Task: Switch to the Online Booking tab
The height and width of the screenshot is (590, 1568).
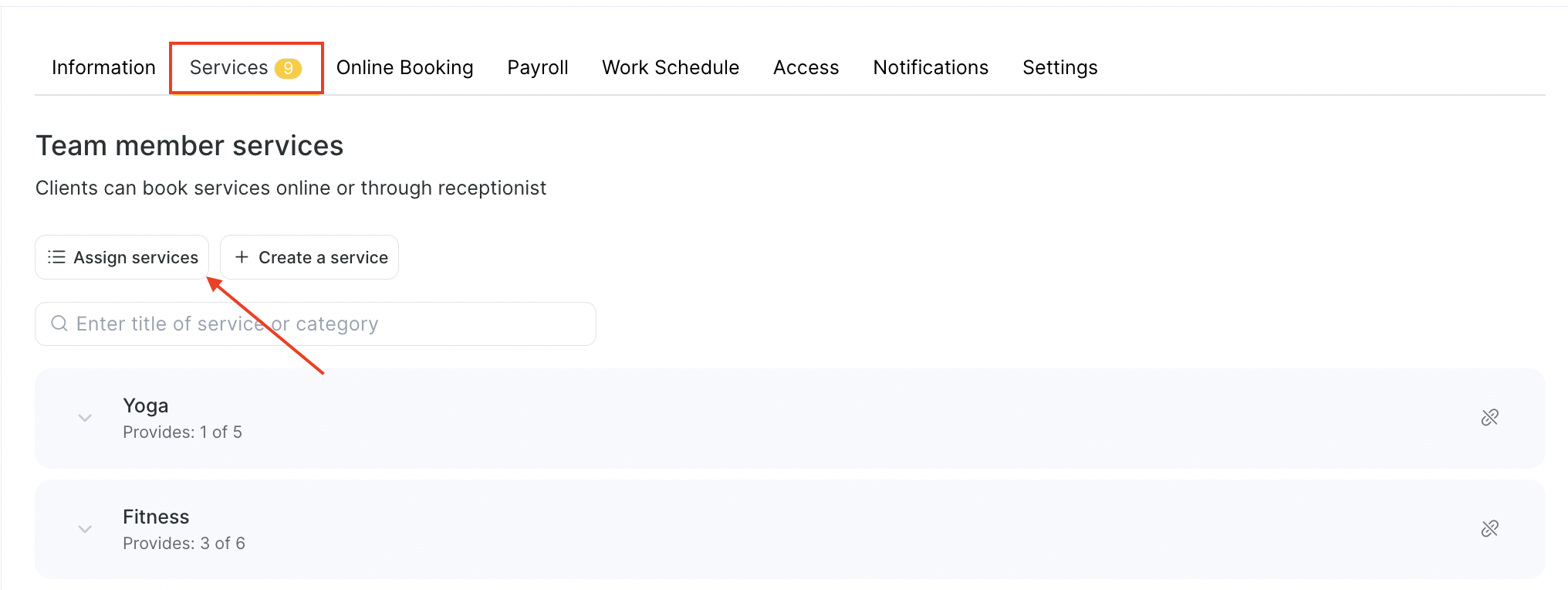Action: click(x=404, y=68)
